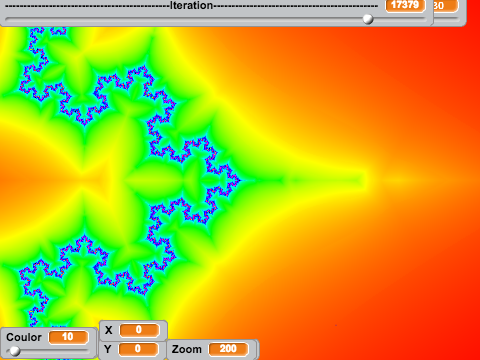The image size is (480, 360).
Task: Click the Zoom value 200 readout
Action: pos(228,349)
